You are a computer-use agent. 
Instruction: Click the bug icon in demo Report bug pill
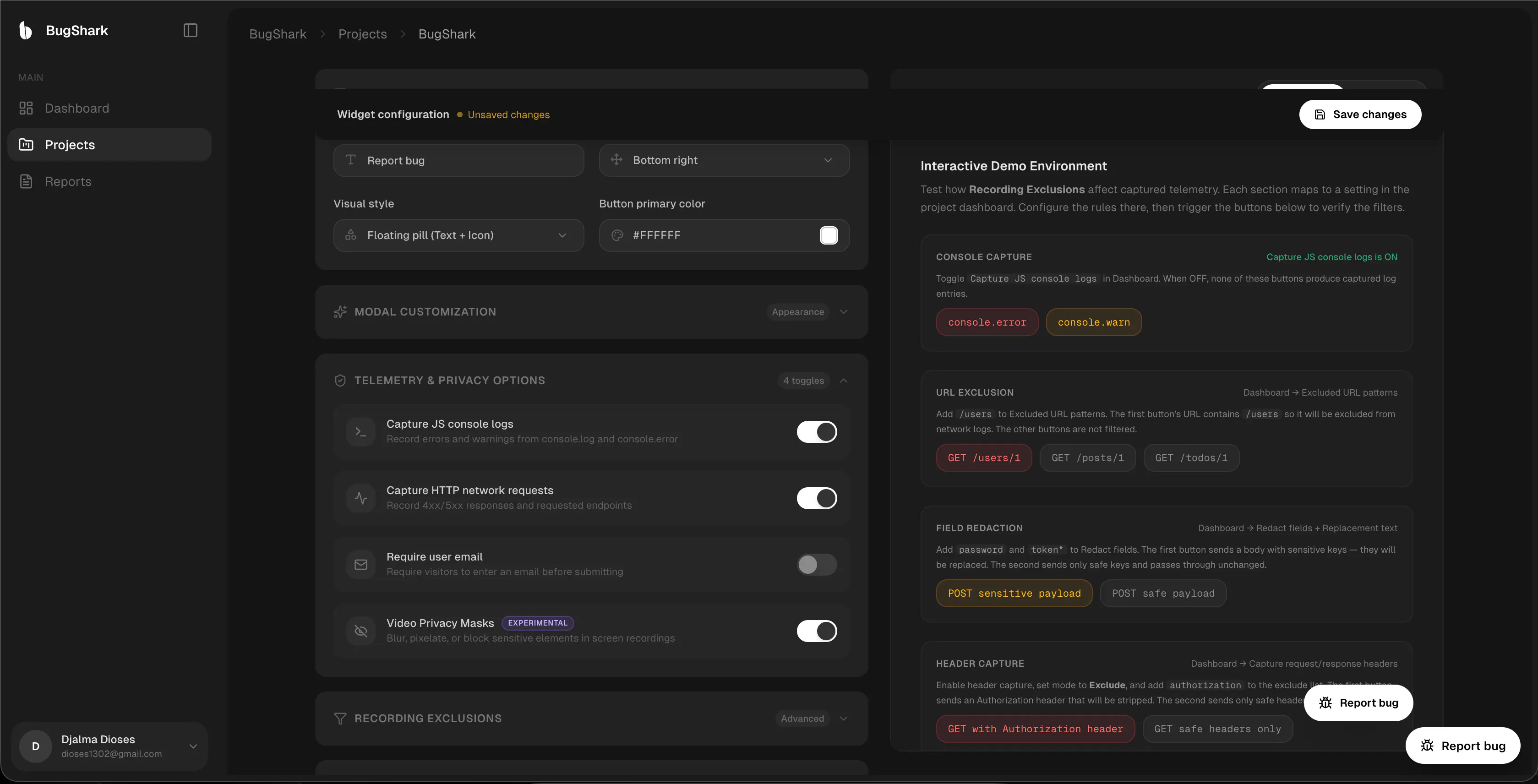coord(1325,703)
